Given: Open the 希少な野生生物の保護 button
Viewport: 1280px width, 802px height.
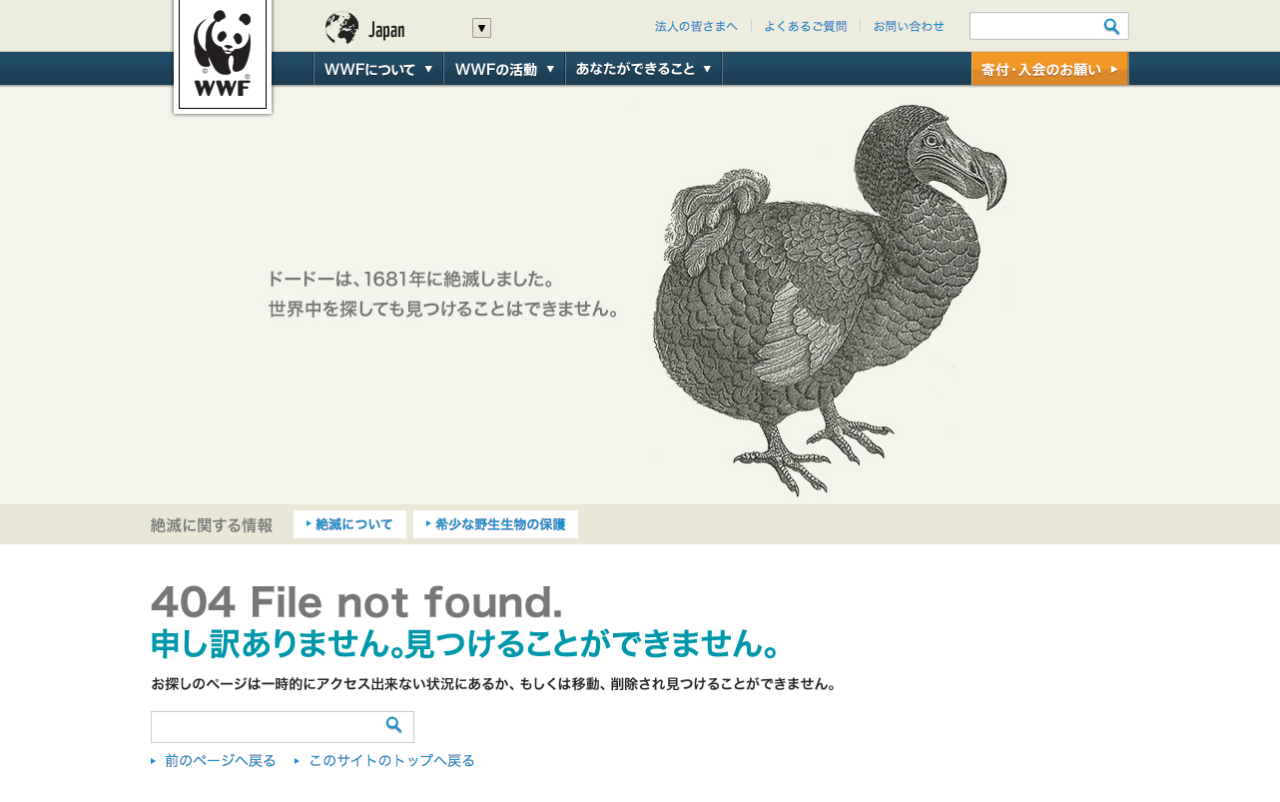Looking at the screenshot, I should click(x=496, y=524).
